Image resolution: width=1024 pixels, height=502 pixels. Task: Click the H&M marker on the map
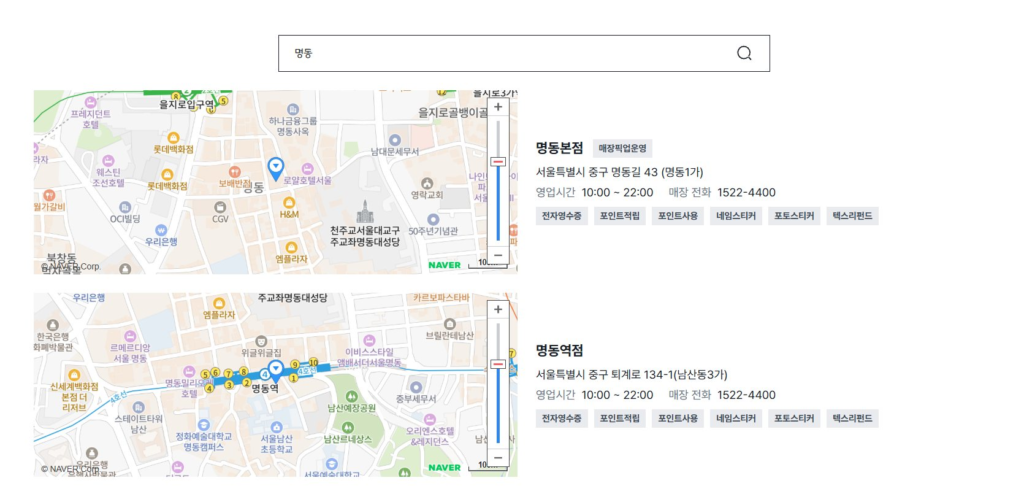tap(289, 202)
